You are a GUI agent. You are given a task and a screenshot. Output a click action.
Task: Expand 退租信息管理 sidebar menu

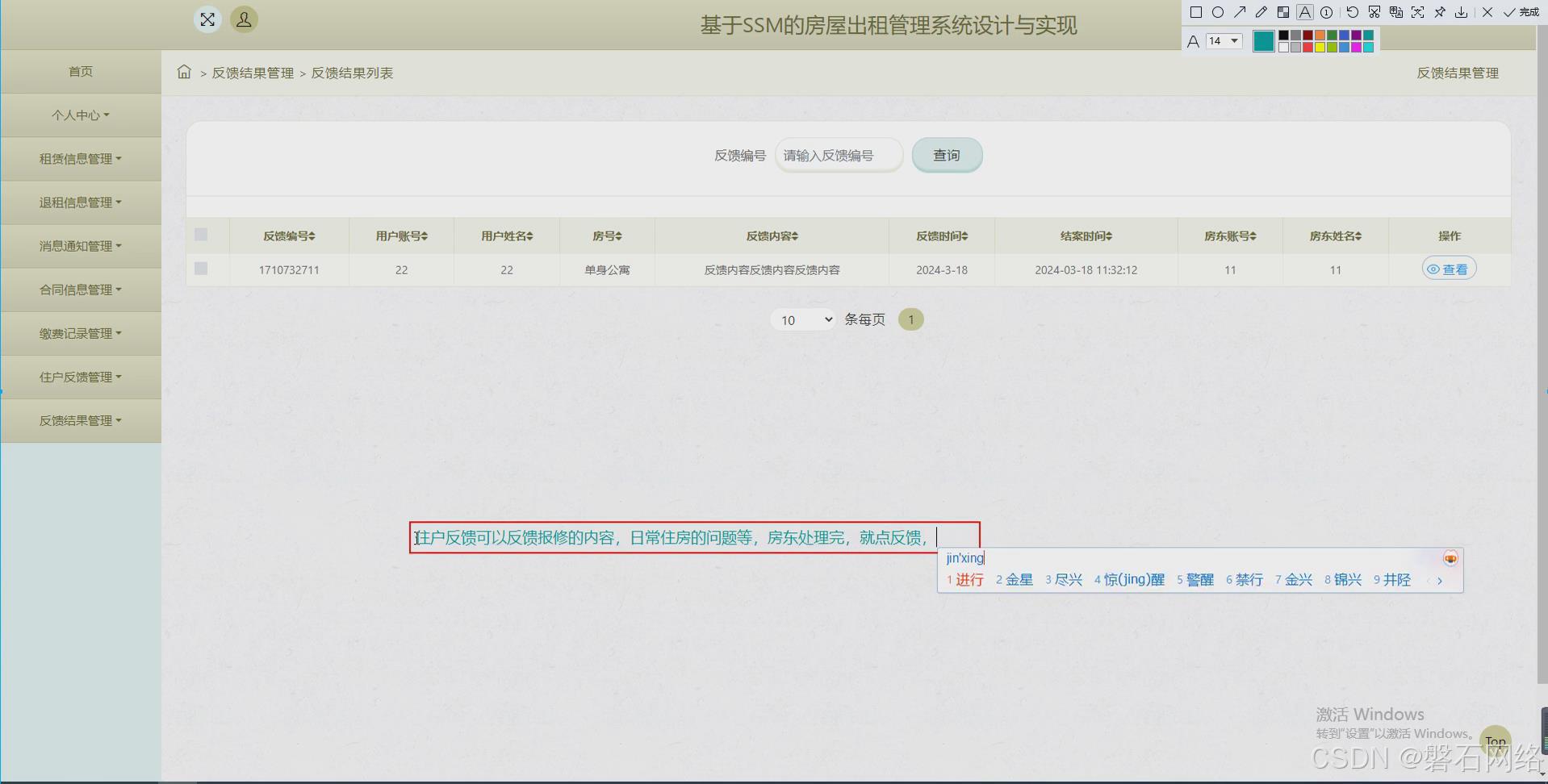click(x=81, y=202)
